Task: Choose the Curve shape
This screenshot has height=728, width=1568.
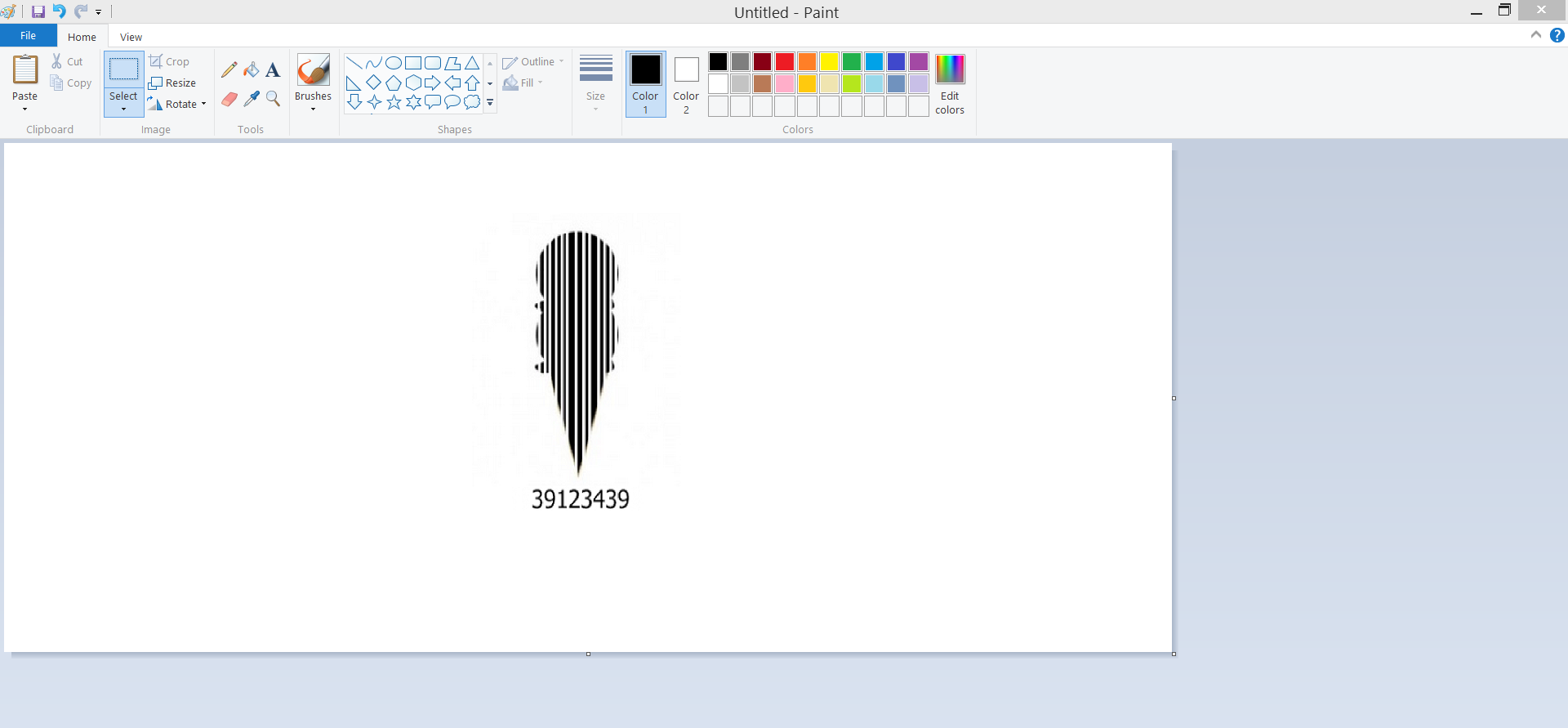Action: 374,63
